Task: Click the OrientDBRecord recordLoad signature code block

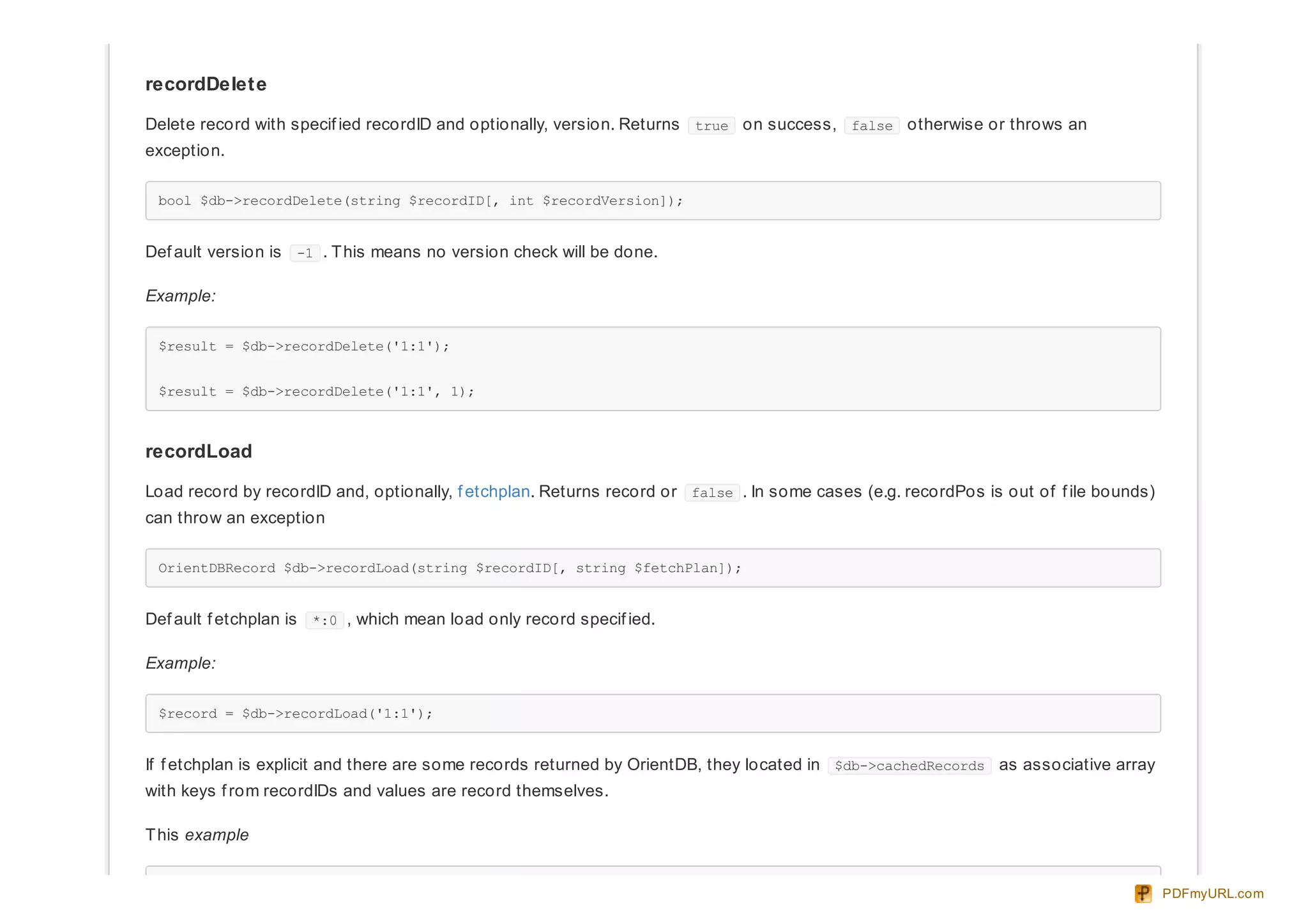Action: [x=450, y=568]
